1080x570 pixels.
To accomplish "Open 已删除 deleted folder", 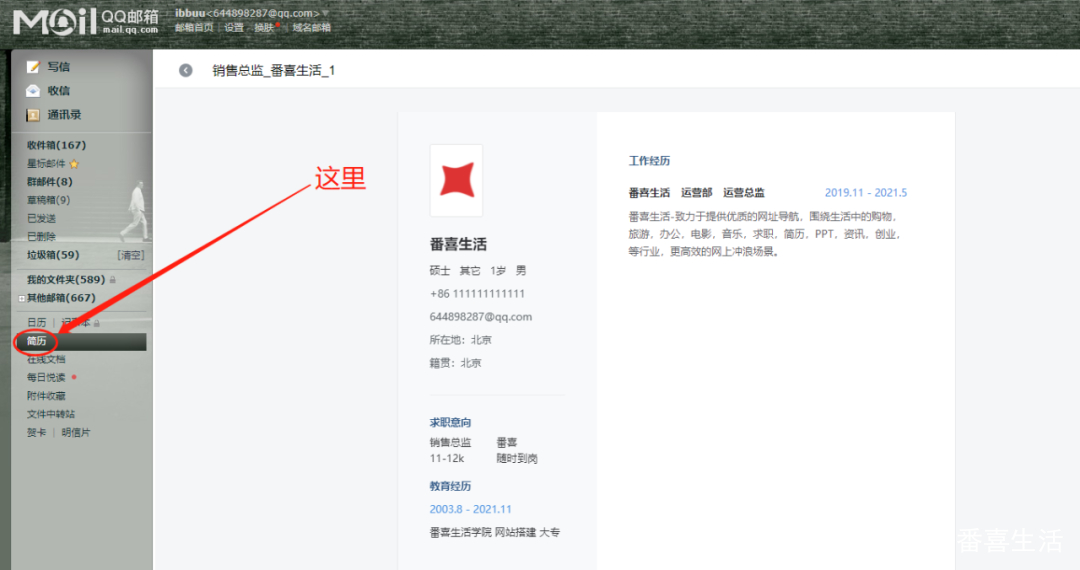I will click(41, 236).
